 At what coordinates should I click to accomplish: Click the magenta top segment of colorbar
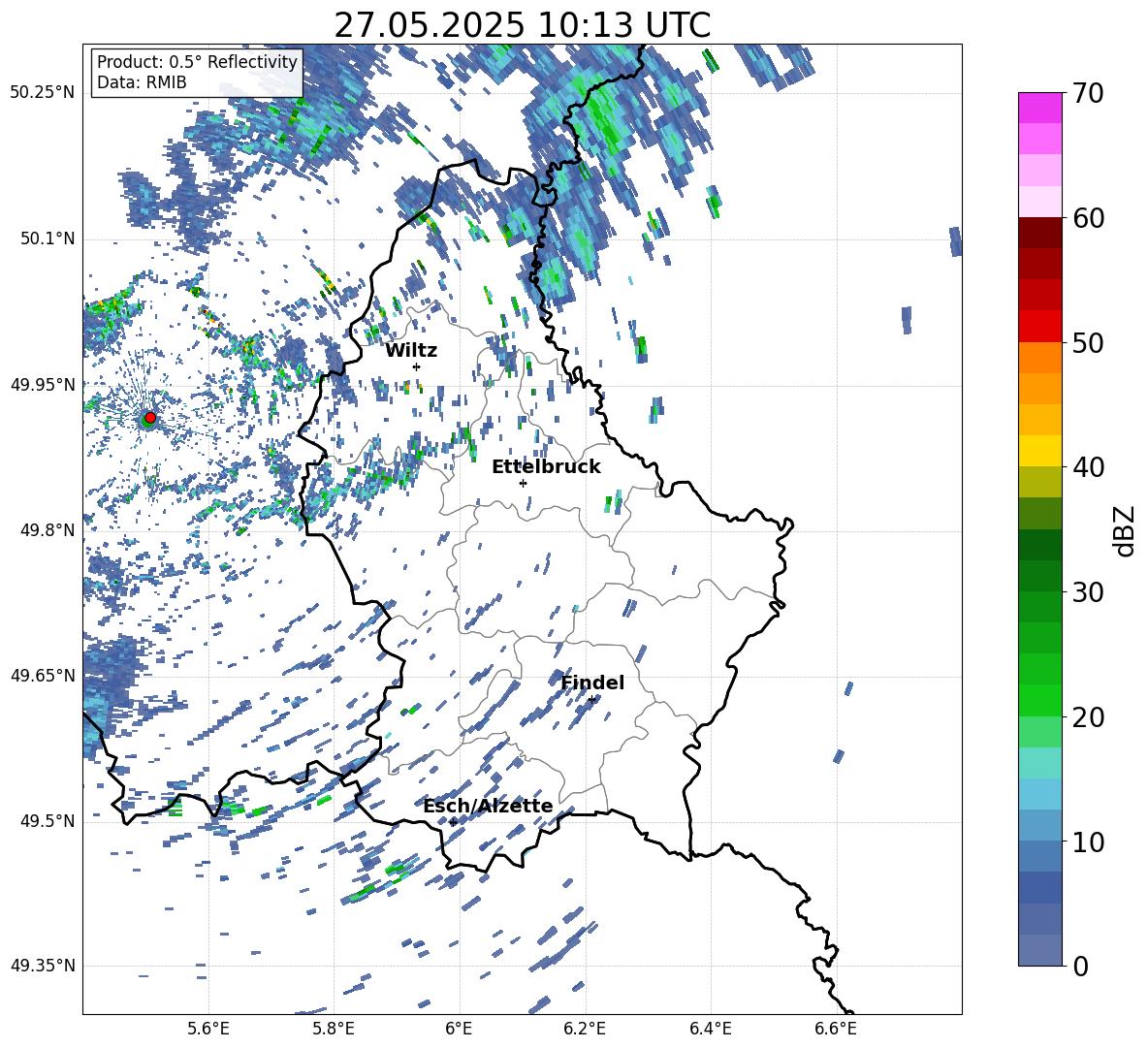pyautogui.click(x=1040, y=108)
